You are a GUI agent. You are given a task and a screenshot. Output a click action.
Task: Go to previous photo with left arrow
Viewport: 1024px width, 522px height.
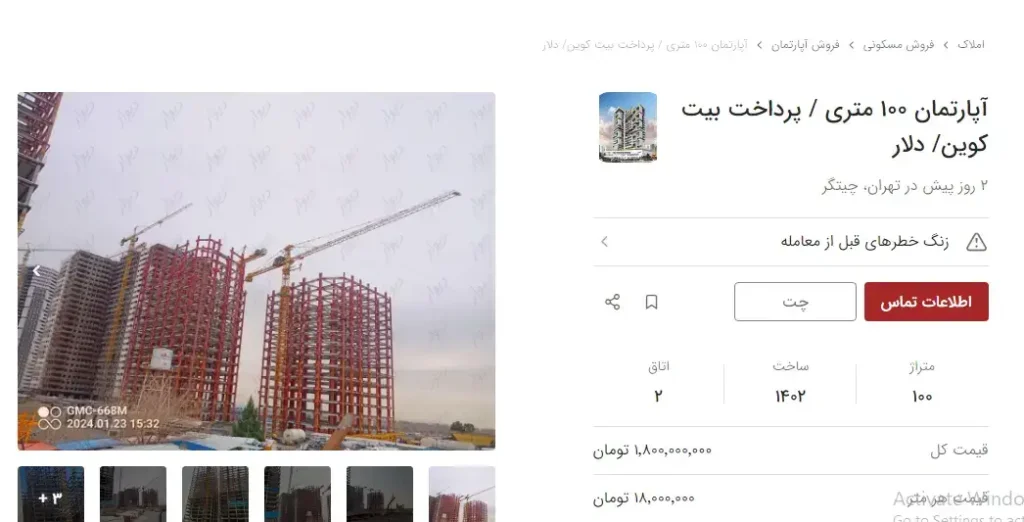(x=37, y=270)
